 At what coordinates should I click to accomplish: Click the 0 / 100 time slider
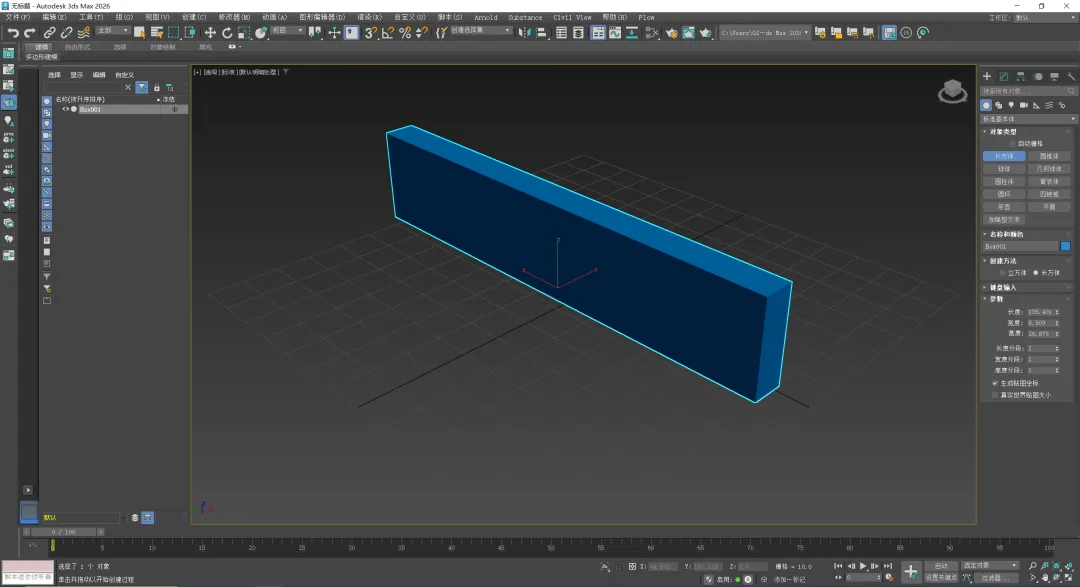pyautogui.click(x=63, y=532)
